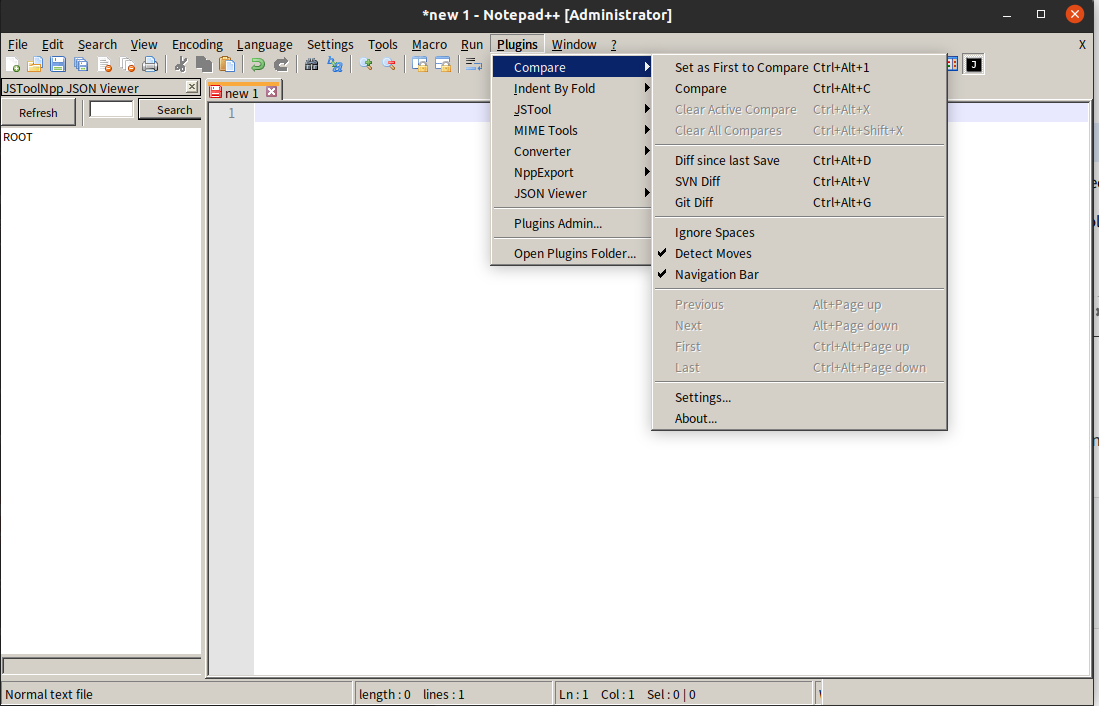Screen dimensions: 1099x706
Task: Open the Run menu
Action: point(472,44)
